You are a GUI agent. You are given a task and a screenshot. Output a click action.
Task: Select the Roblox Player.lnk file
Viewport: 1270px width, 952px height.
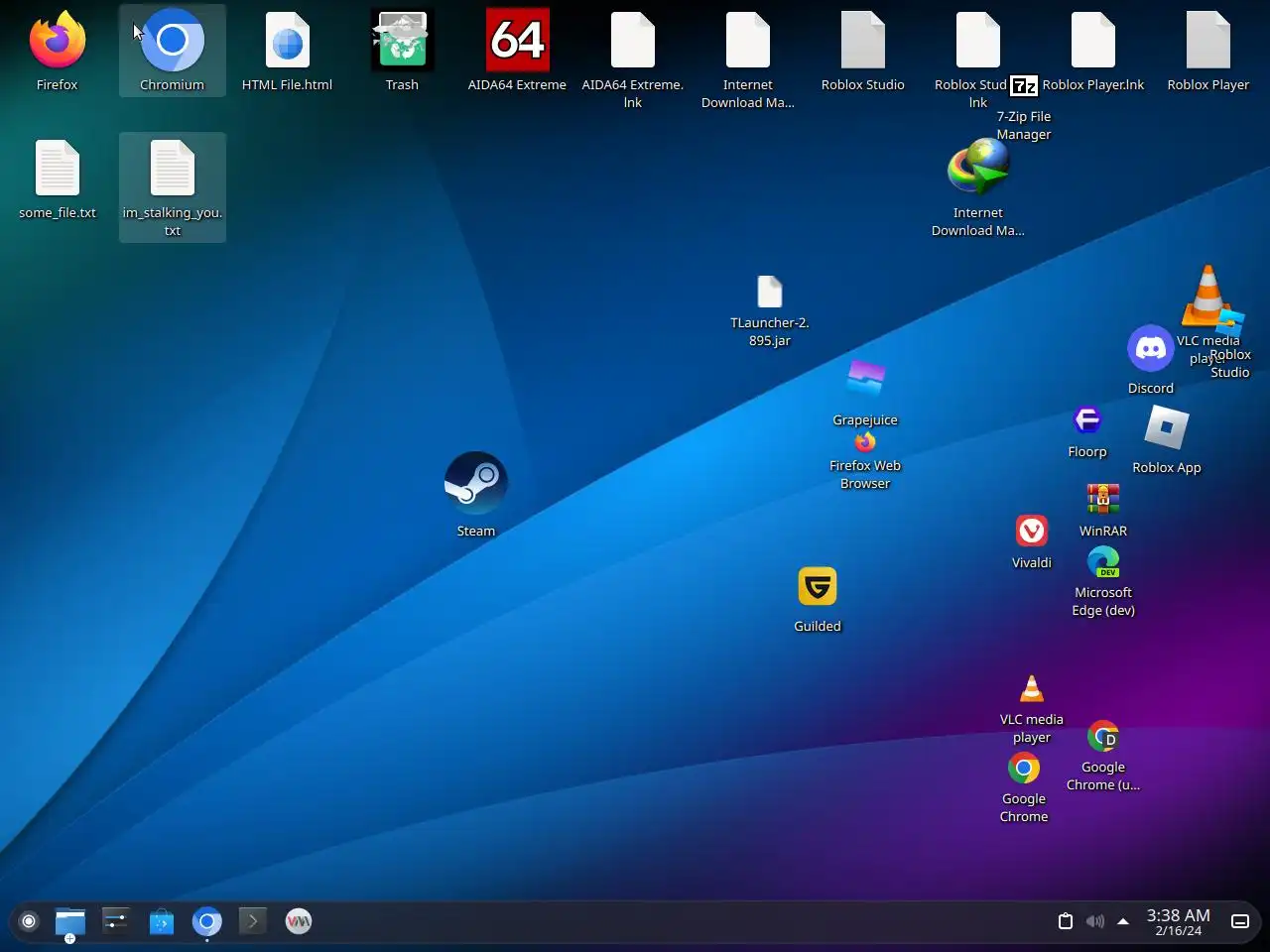[1093, 42]
